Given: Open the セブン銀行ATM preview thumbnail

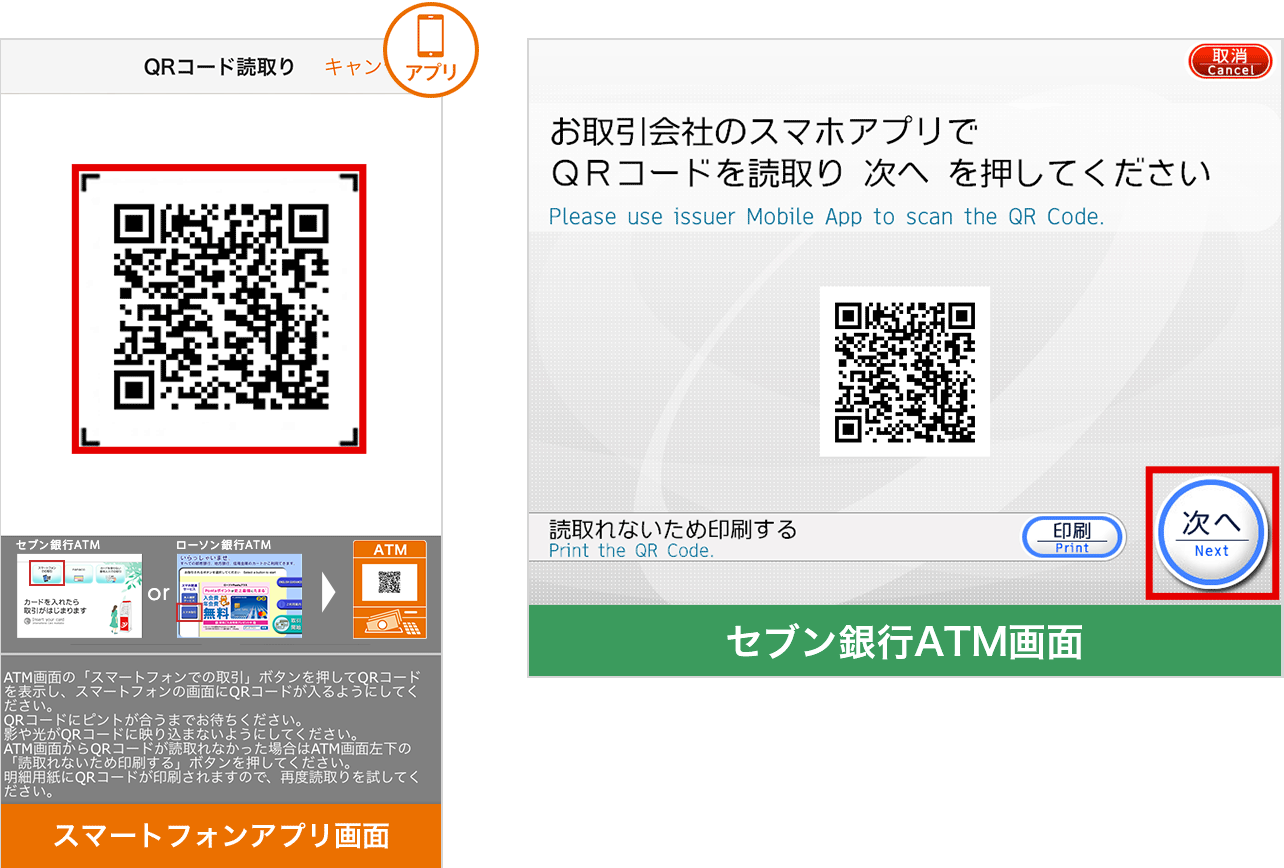Looking at the screenshot, I should point(80,597).
